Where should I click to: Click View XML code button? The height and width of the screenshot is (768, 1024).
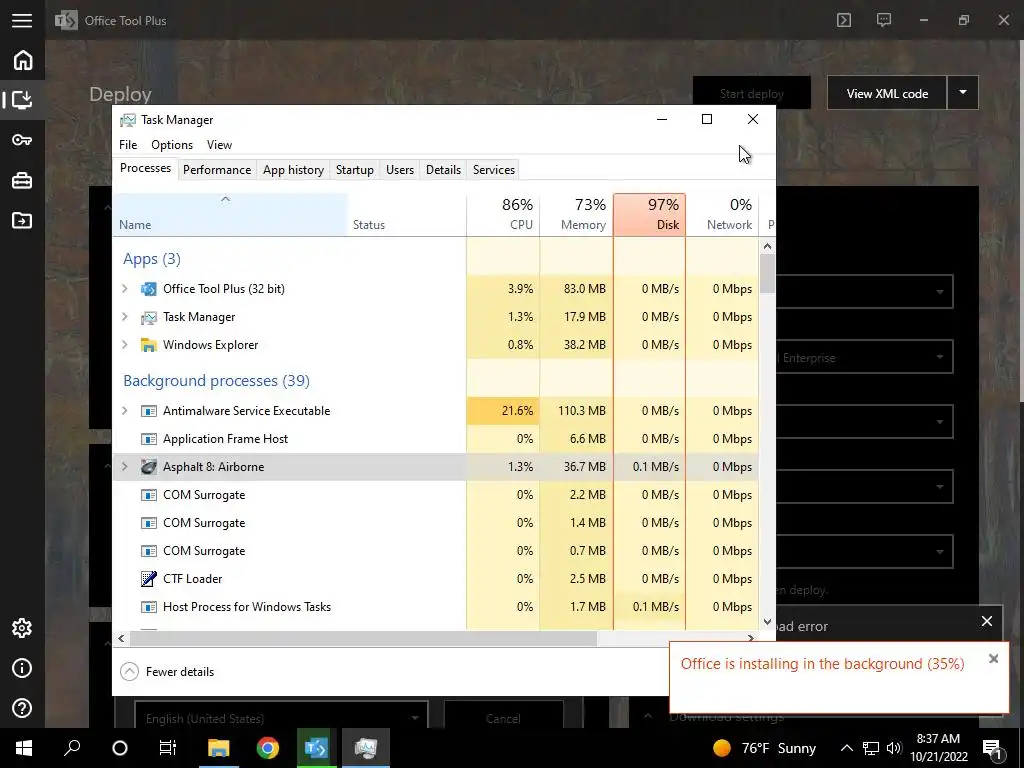[887, 93]
